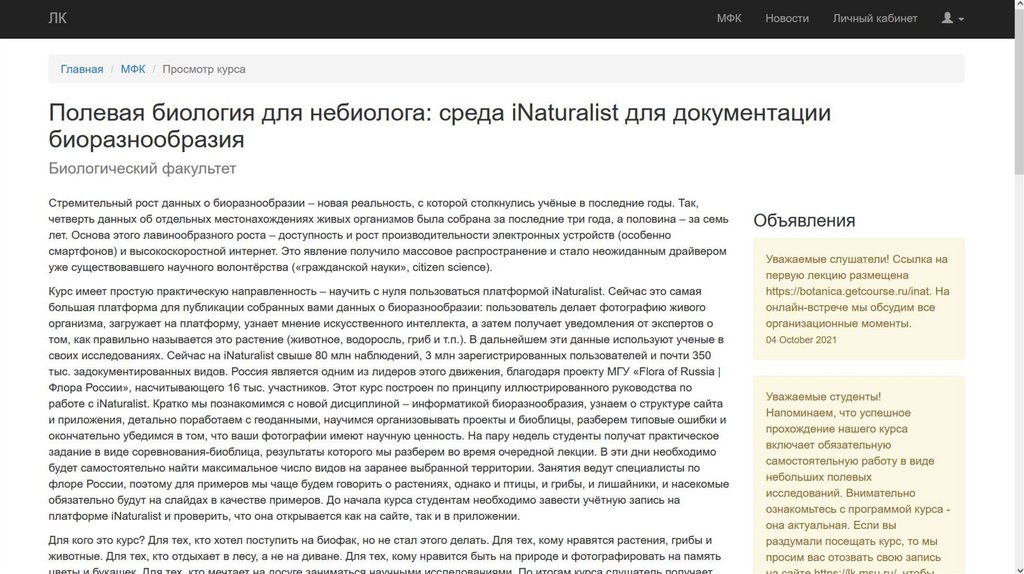Follow the МФК breadcrumb link
The width and height of the screenshot is (1024, 574).
(x=133, y=69)
